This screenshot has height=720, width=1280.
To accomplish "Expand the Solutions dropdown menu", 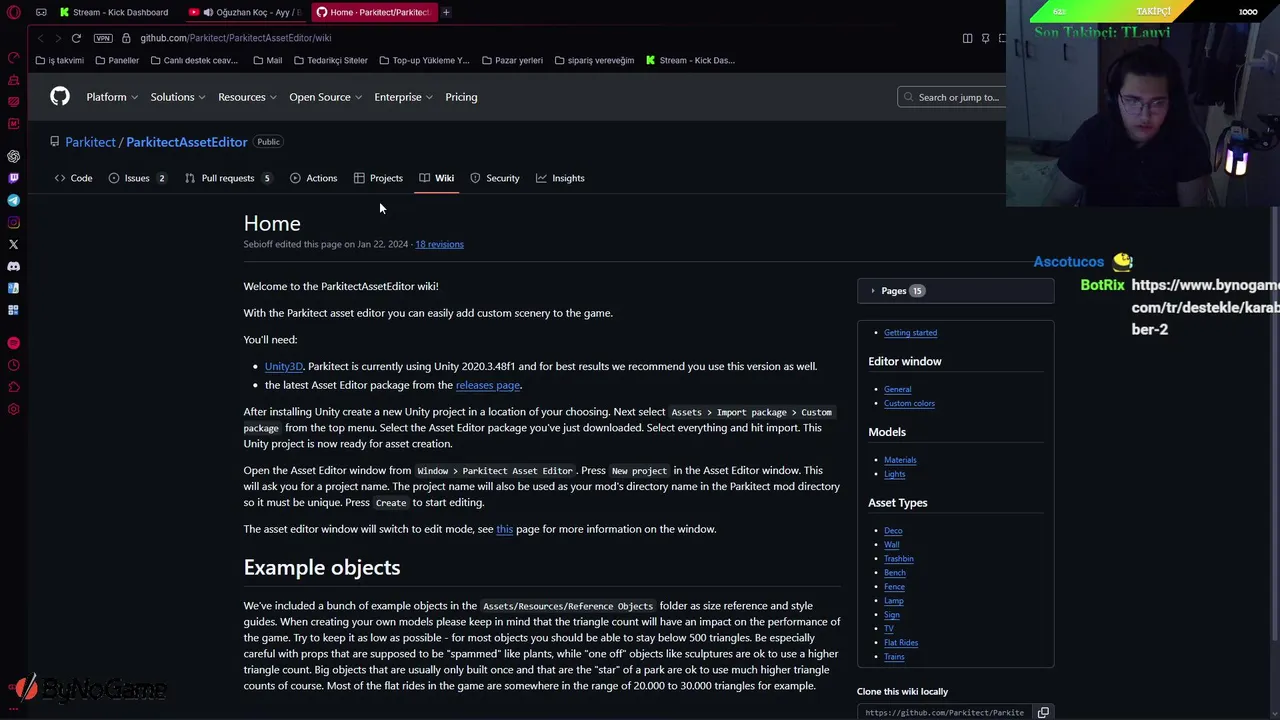I will (178, 97).
